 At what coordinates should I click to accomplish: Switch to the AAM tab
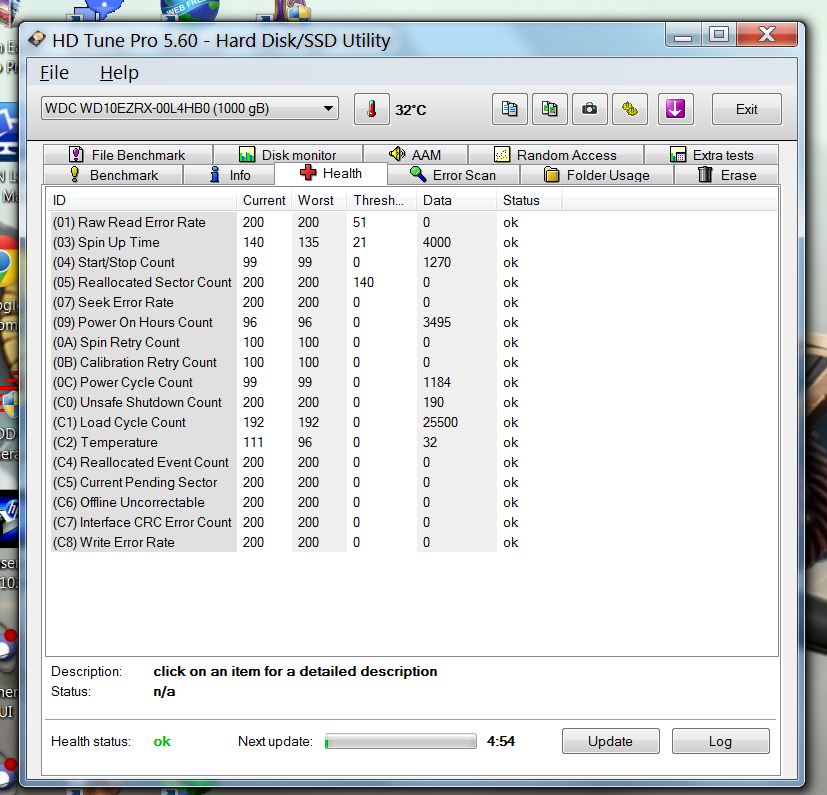(x=415, y=155)
